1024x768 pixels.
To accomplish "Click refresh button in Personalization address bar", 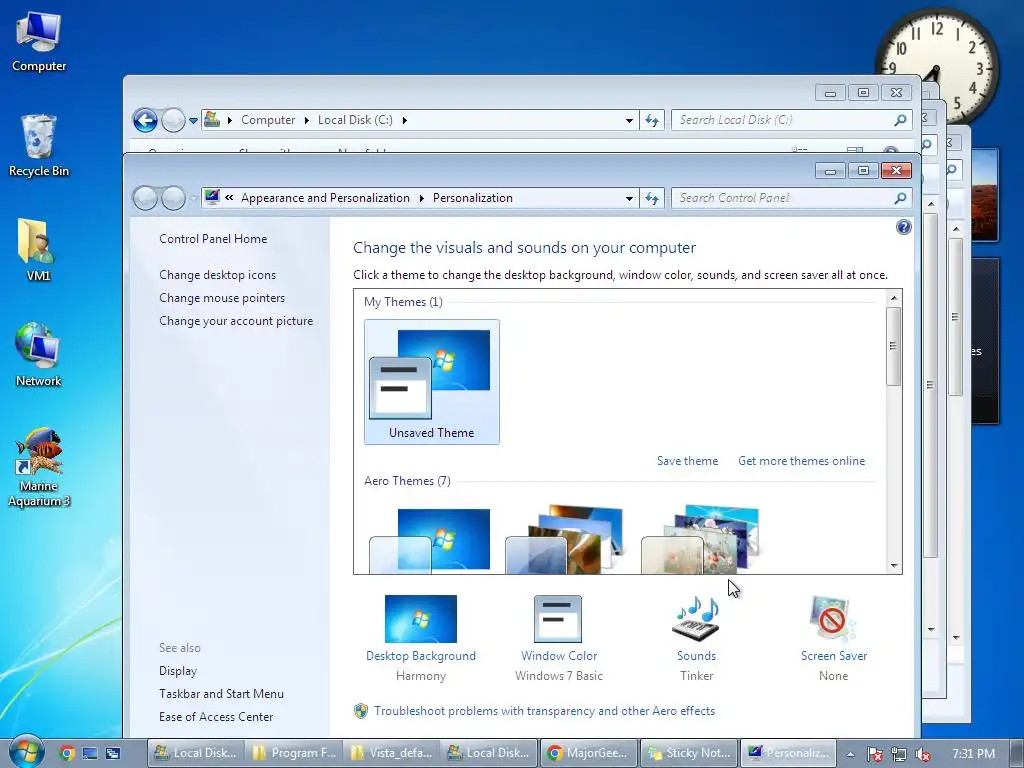I will click(x=652, y=198).
